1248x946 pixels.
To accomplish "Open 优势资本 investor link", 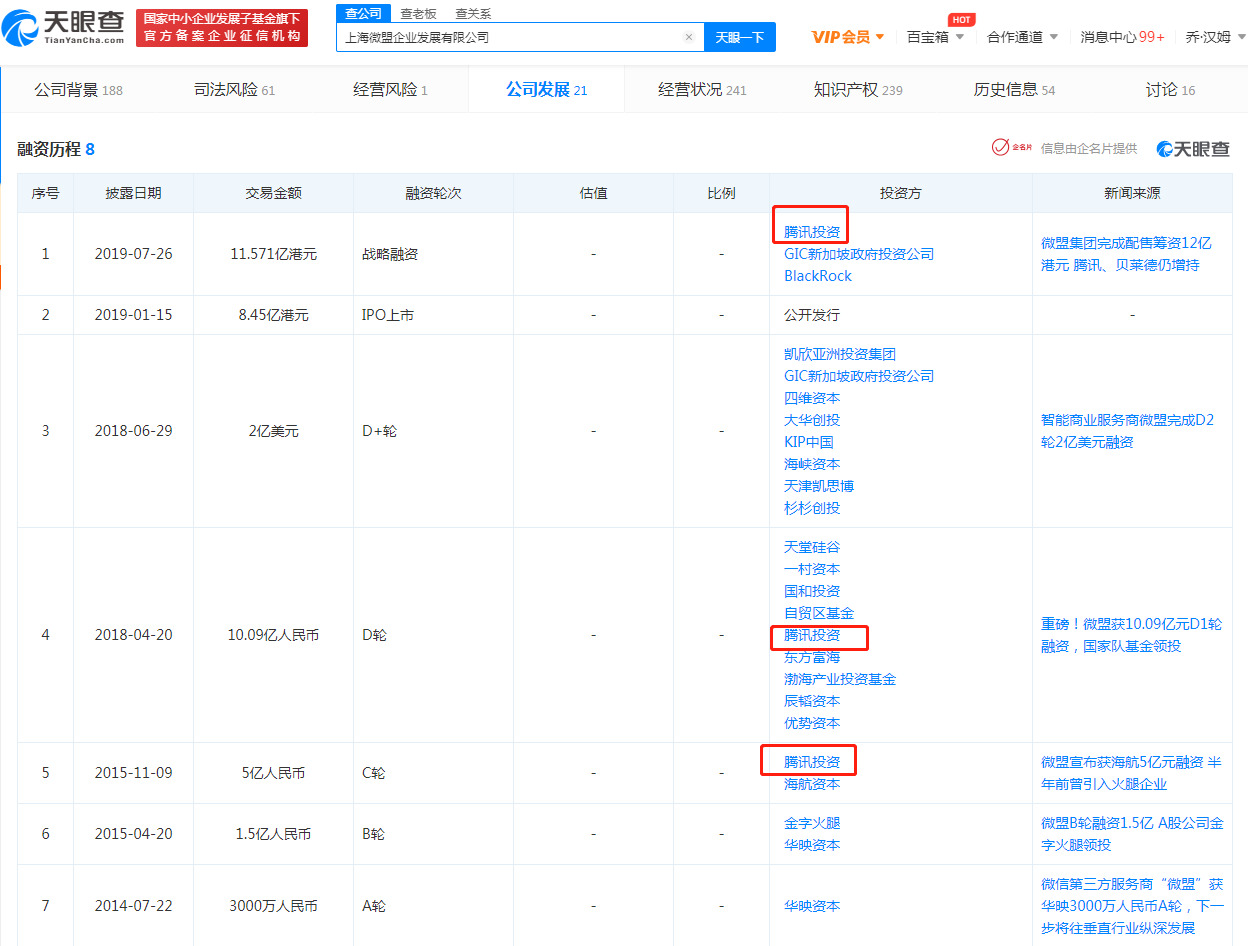I will 812,723.
